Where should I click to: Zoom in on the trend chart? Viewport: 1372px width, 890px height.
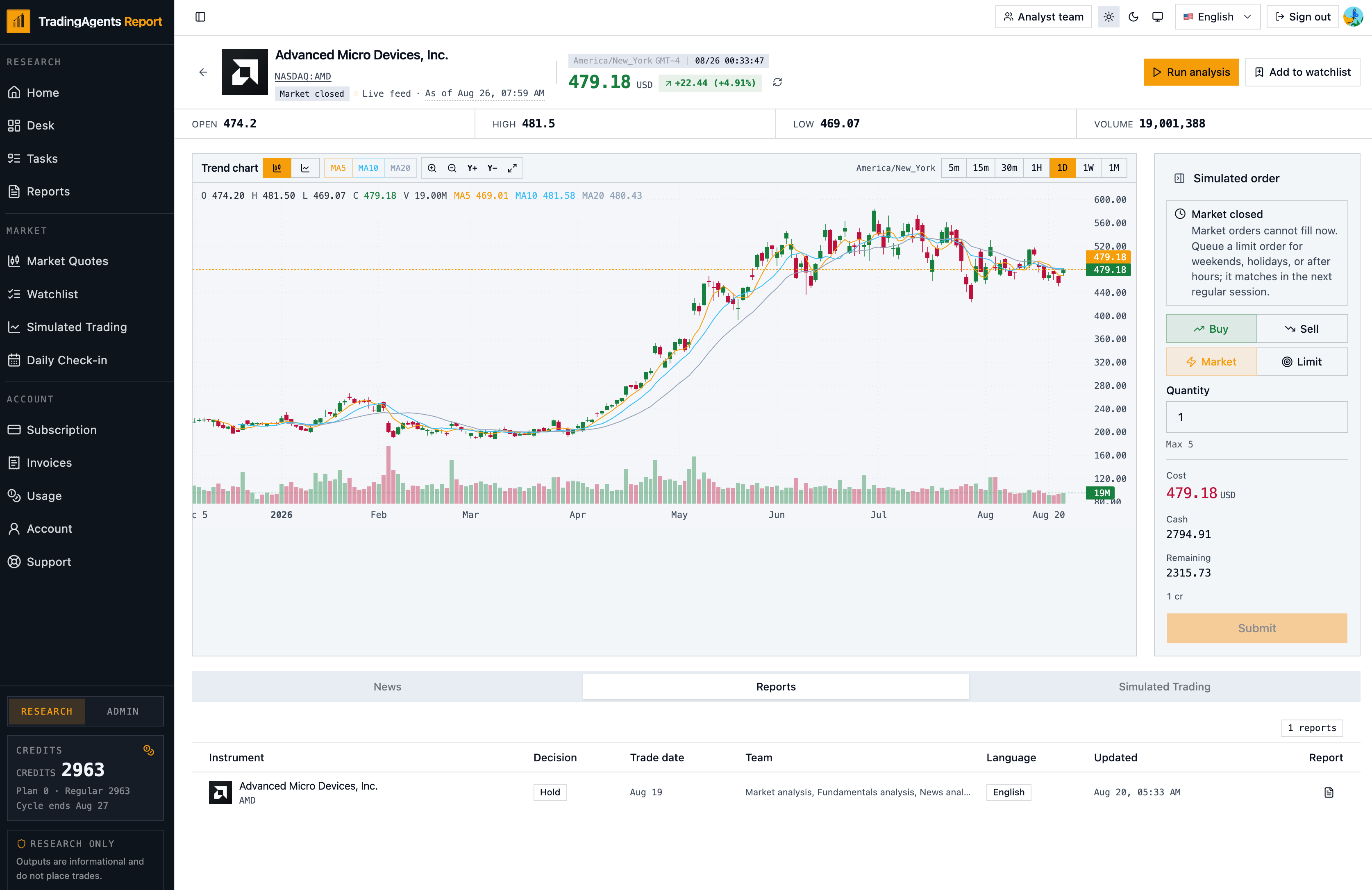[x=432, y=168]
